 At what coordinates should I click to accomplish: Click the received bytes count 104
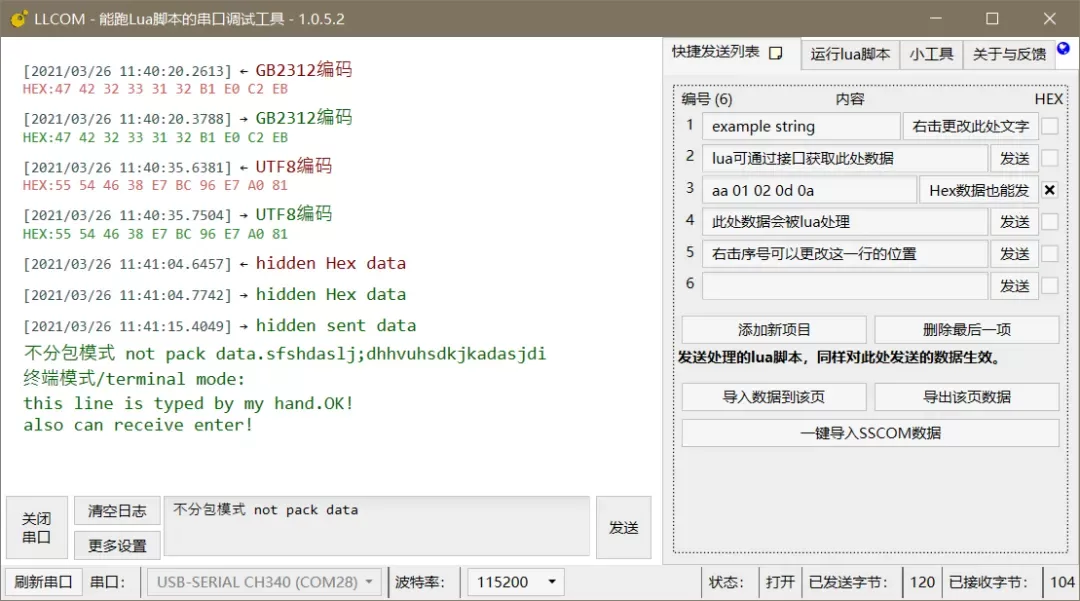1062,582
